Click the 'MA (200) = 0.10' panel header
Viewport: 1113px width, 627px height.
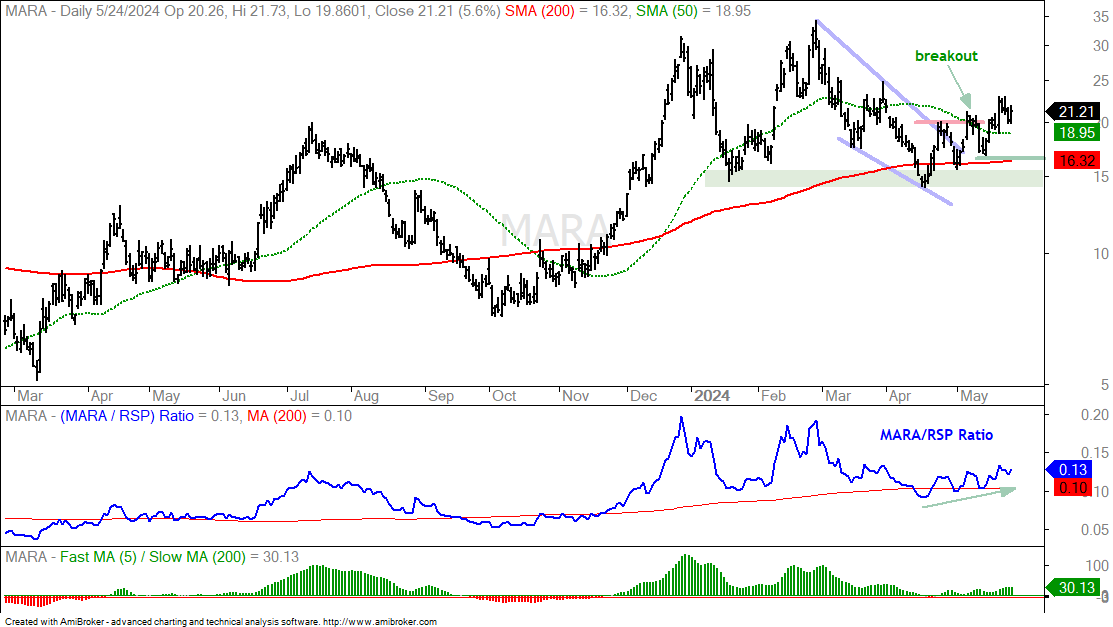pyautogui.click(x=300, y=416)
